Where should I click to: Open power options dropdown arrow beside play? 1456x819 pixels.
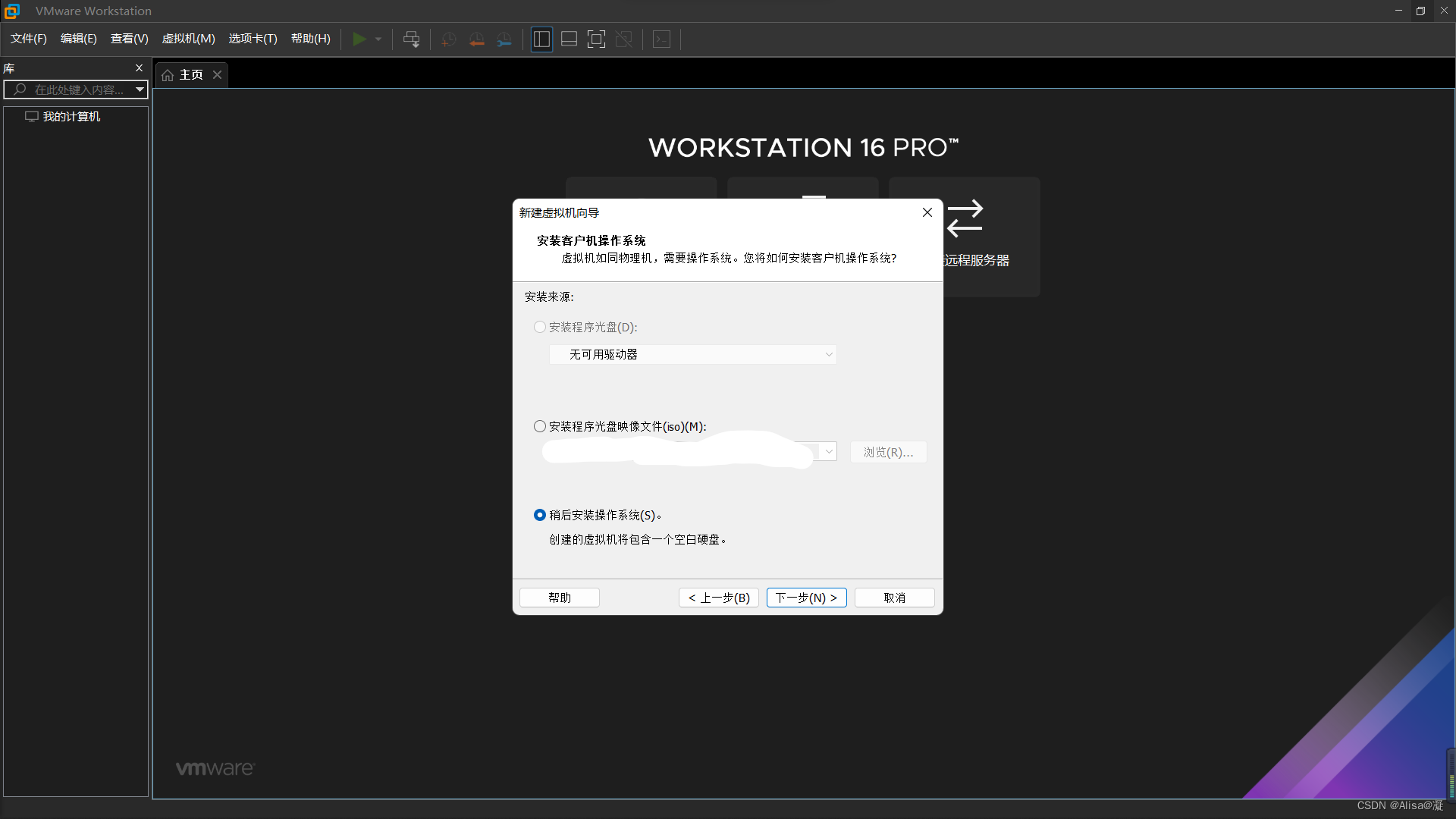coord(378,39)
